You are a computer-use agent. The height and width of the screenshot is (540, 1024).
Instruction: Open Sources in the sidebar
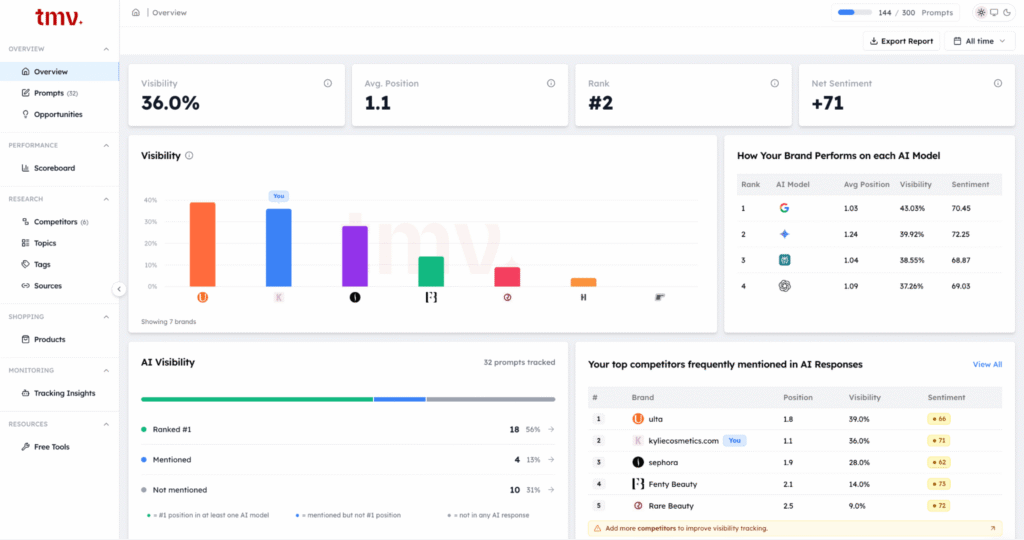coord(42,285)
